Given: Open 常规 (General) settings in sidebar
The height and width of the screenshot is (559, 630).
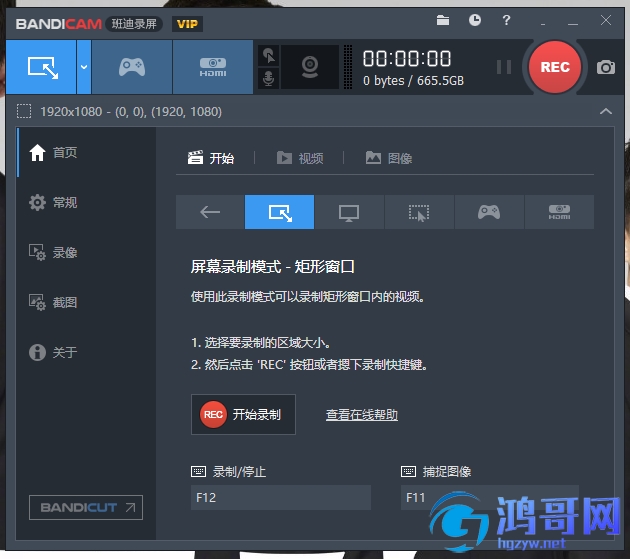Looking at the screenshot, I should click(x=86, y=202).
